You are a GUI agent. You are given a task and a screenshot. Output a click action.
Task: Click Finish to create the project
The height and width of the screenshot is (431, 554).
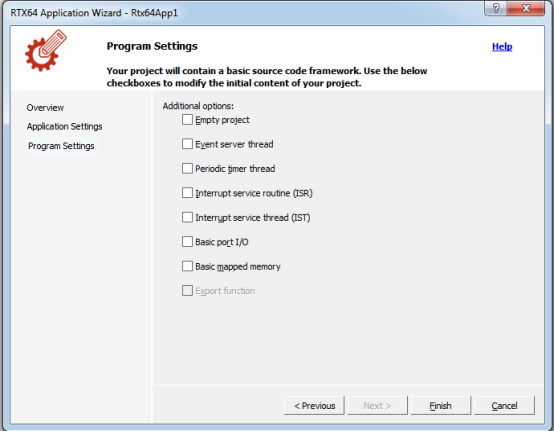(x=441, y=406)
